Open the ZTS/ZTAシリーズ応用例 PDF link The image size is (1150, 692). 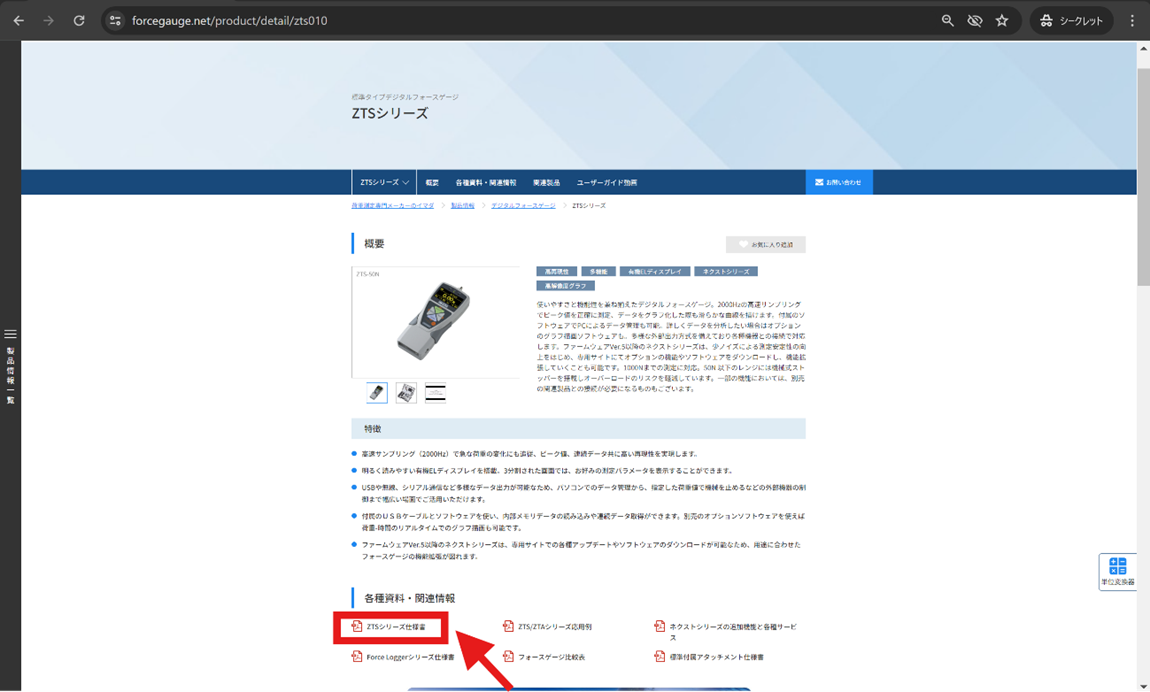555,627
